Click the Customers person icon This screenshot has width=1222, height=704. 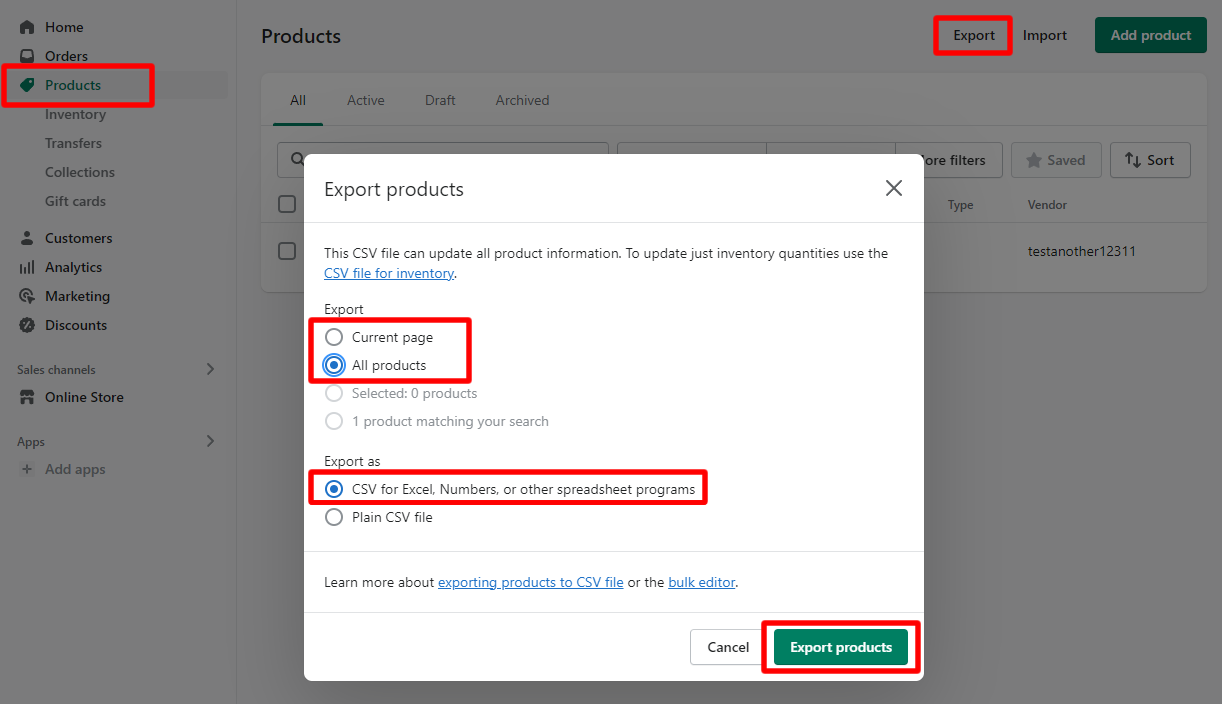pos(27,238)
